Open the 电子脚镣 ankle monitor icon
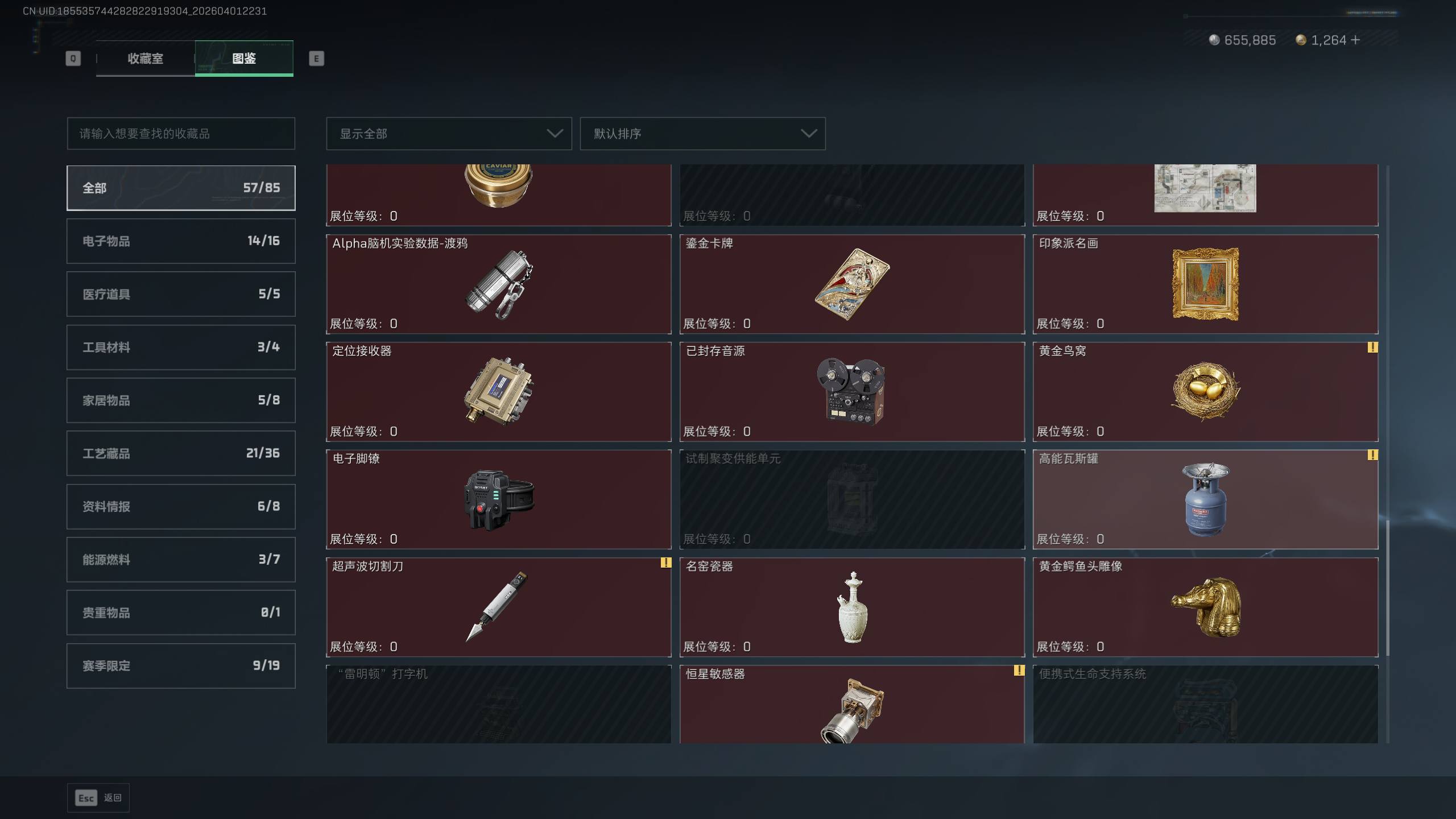1456x819 pixels. tap(499, 499)
